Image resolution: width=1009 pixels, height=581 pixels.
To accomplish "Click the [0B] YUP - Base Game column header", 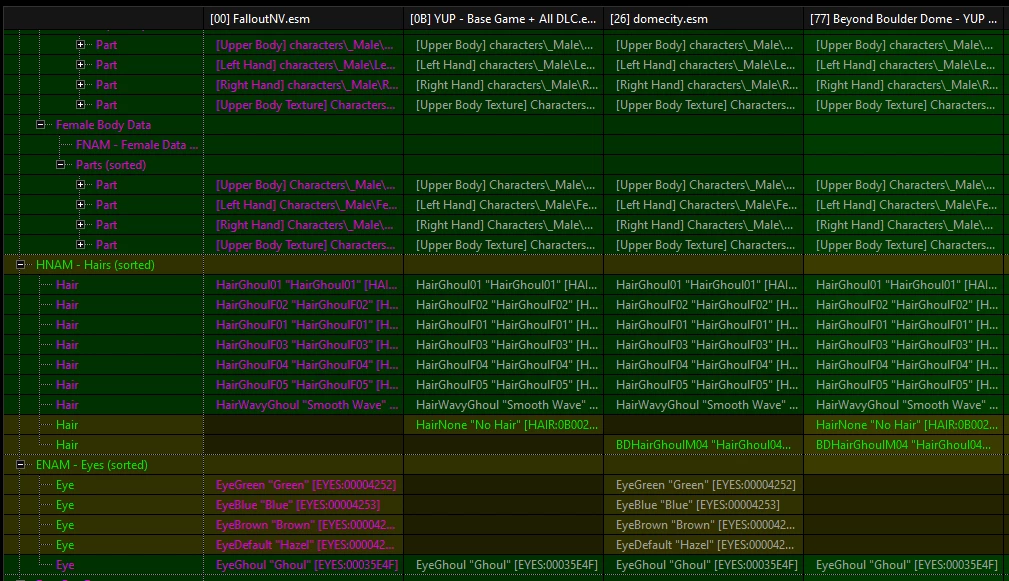I will pos(504,19).
